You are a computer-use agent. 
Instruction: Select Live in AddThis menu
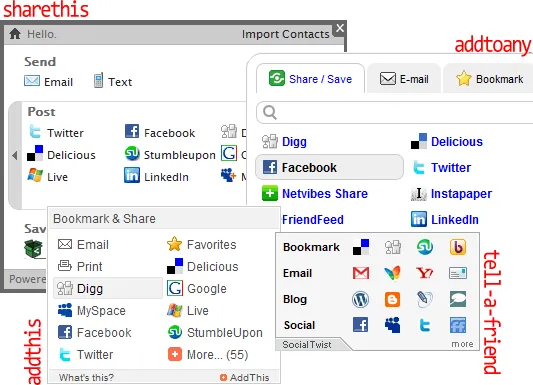(188, 310)
